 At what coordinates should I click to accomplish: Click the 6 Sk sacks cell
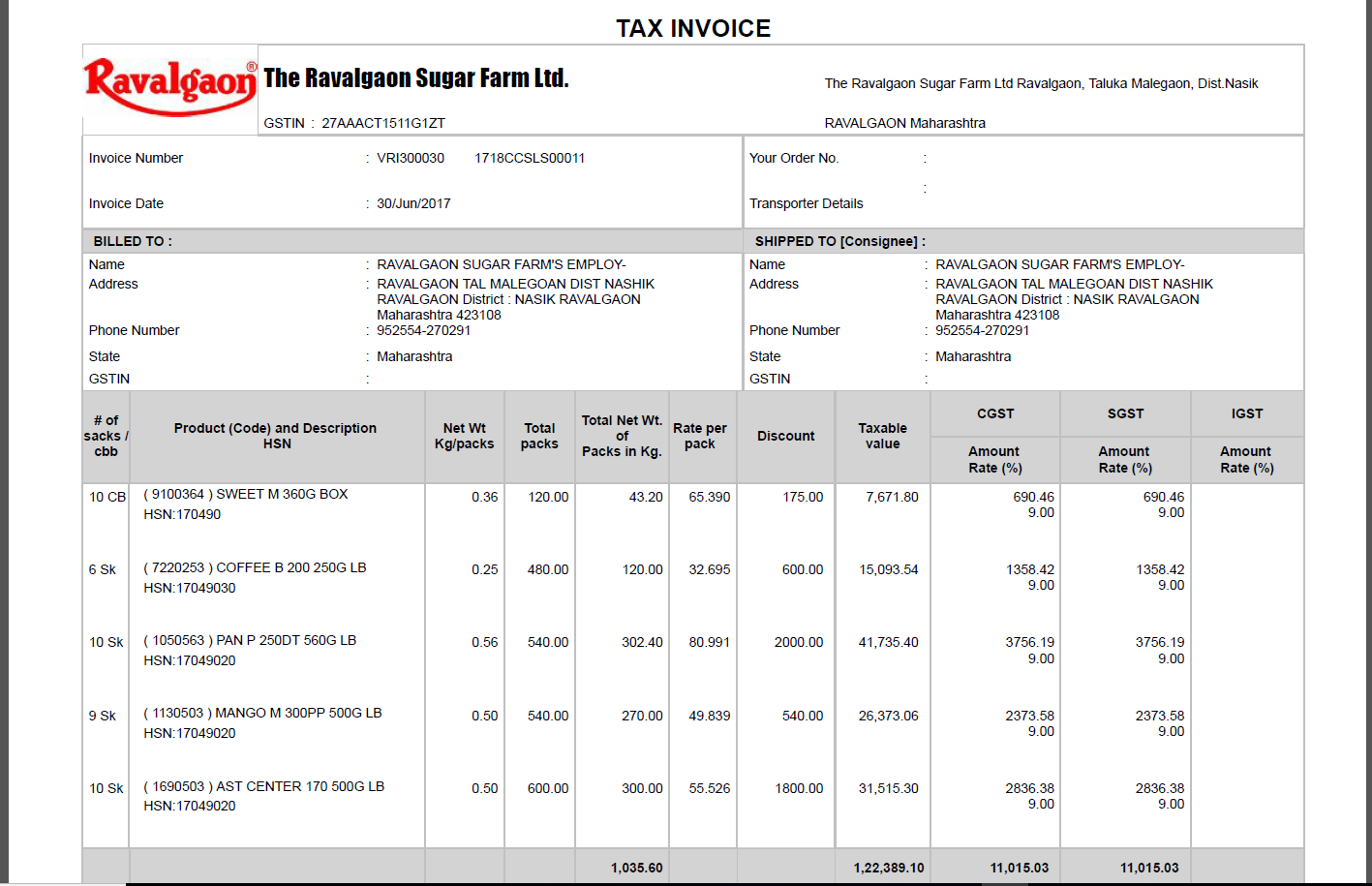[103, 569]
